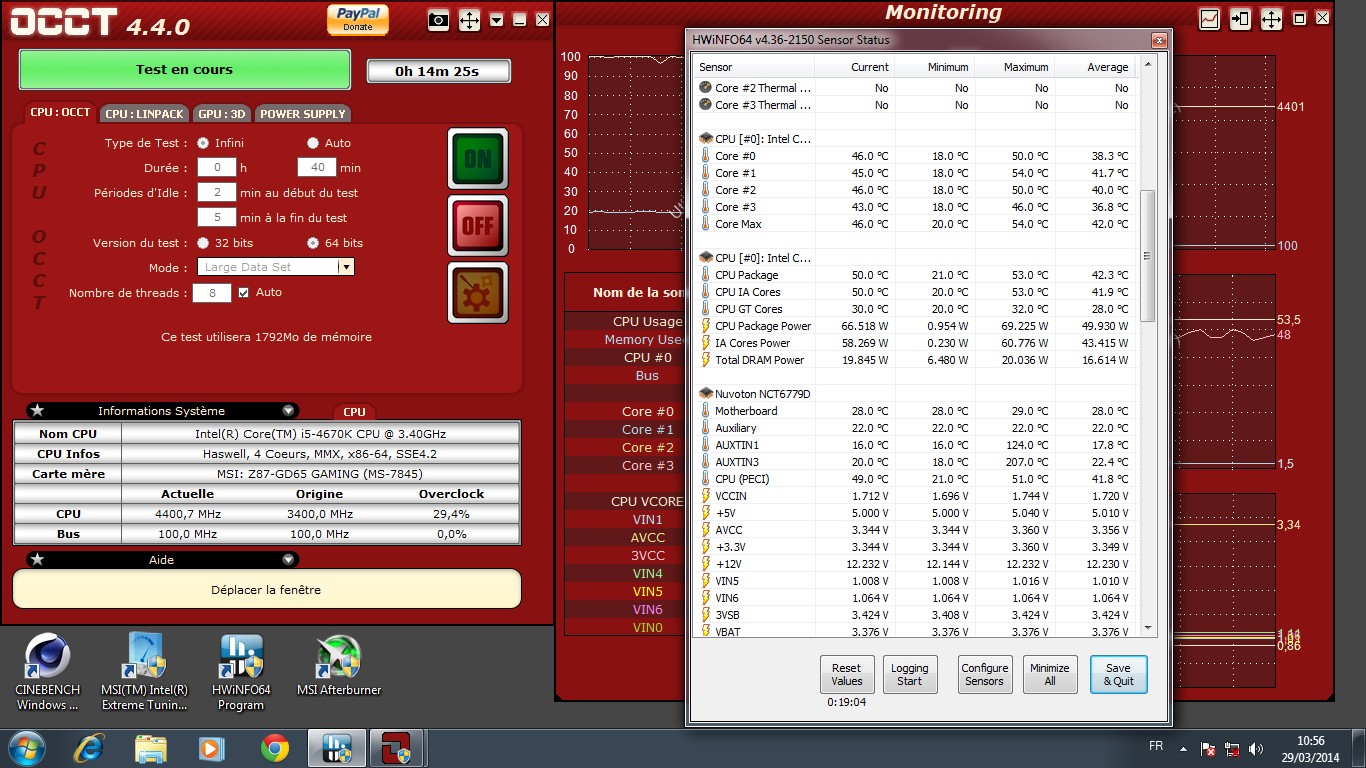This screenshot has height=768, width=1366.
Task: Click the star icon beside Informations Système
Action: 37,411
